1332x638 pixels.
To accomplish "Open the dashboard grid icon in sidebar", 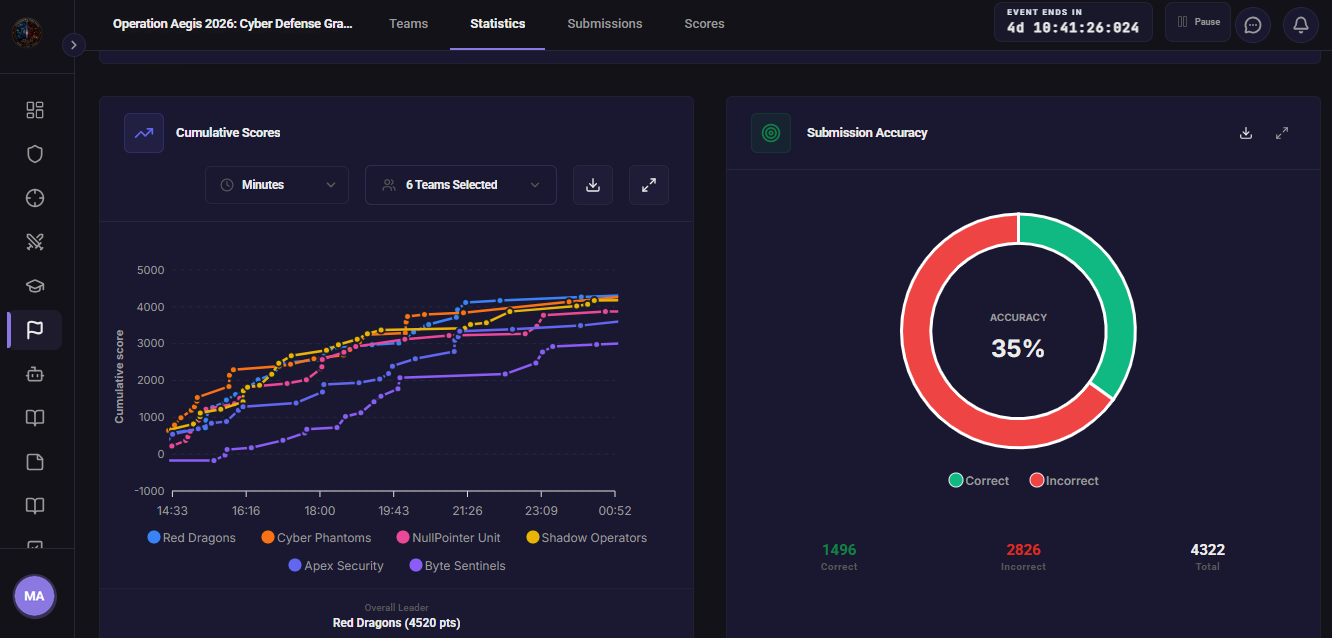I will 35,110.
